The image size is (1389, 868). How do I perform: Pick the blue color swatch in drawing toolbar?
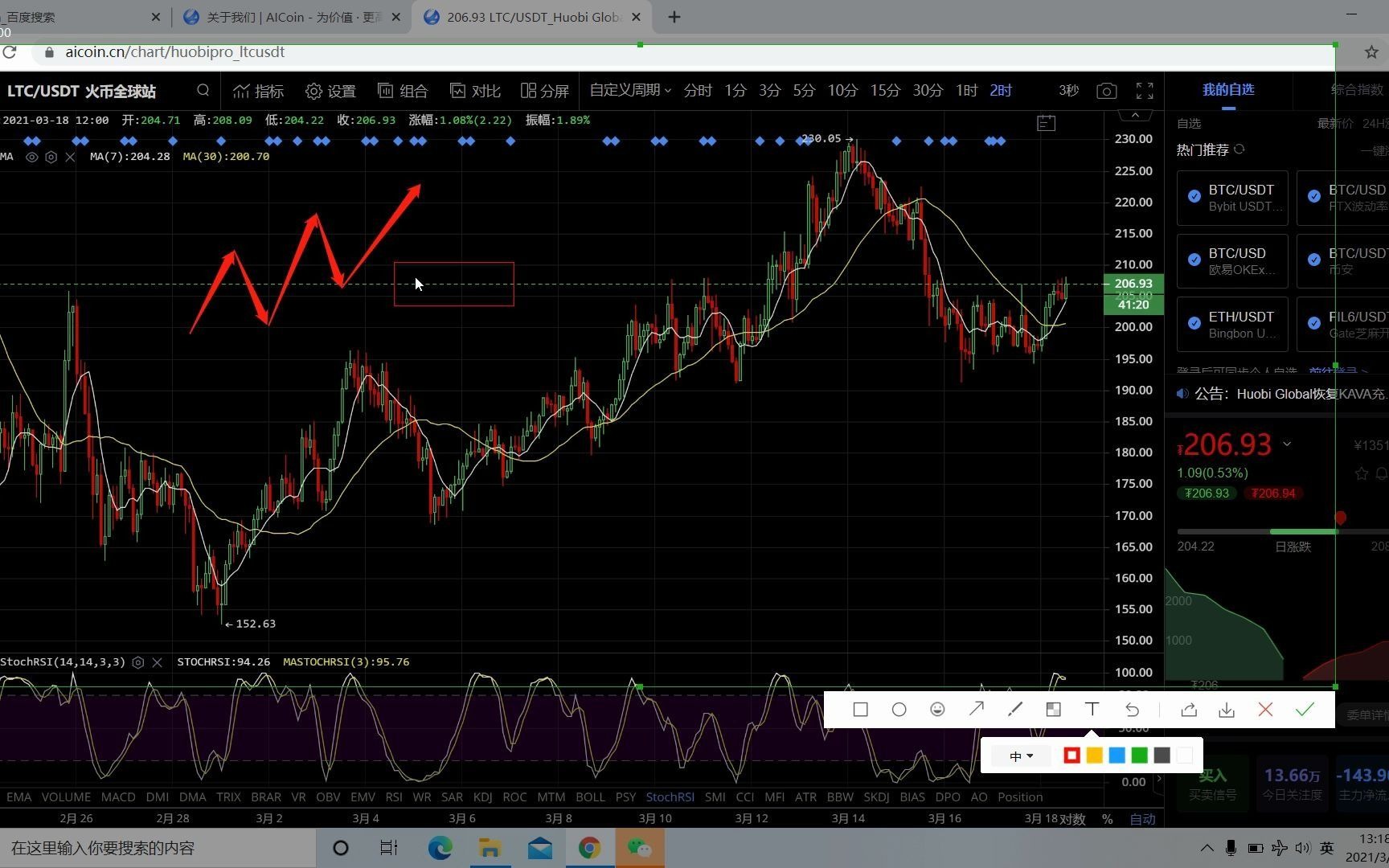point(1117,755)
